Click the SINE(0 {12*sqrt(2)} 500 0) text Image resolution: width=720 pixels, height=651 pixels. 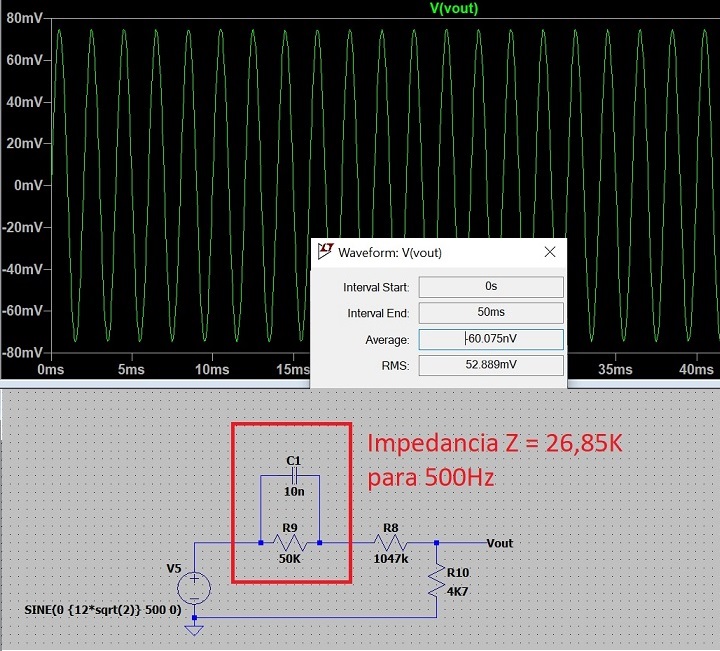(x=103, y=610)
